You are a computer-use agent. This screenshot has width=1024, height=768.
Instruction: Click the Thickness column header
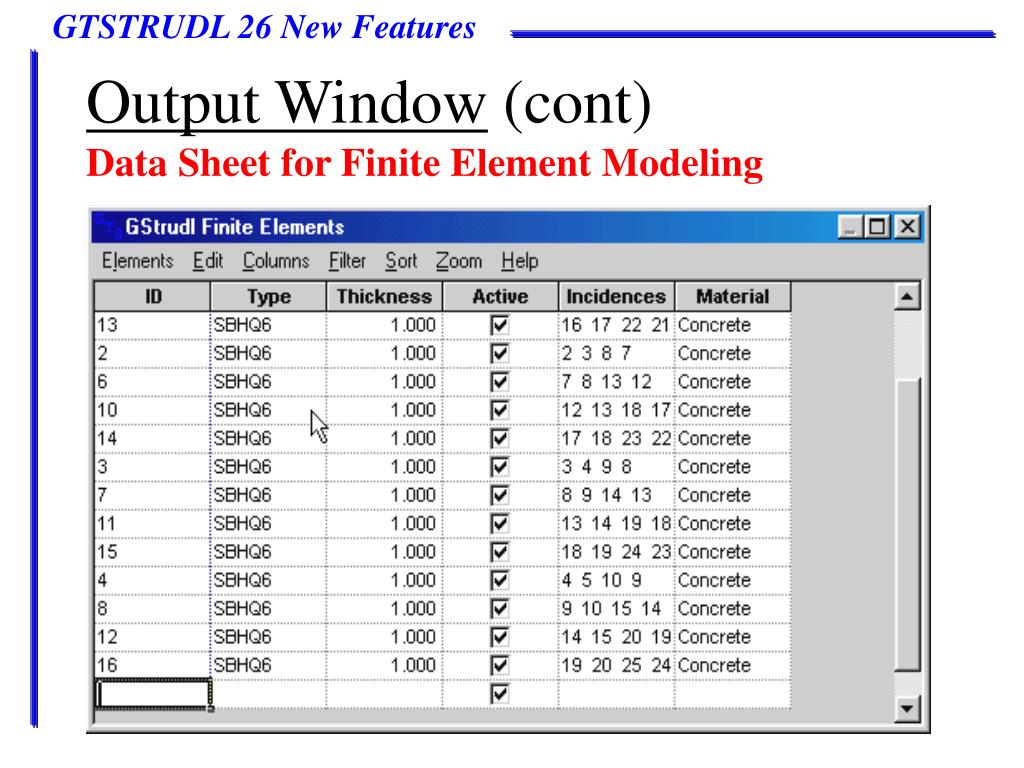coord(385,296)
